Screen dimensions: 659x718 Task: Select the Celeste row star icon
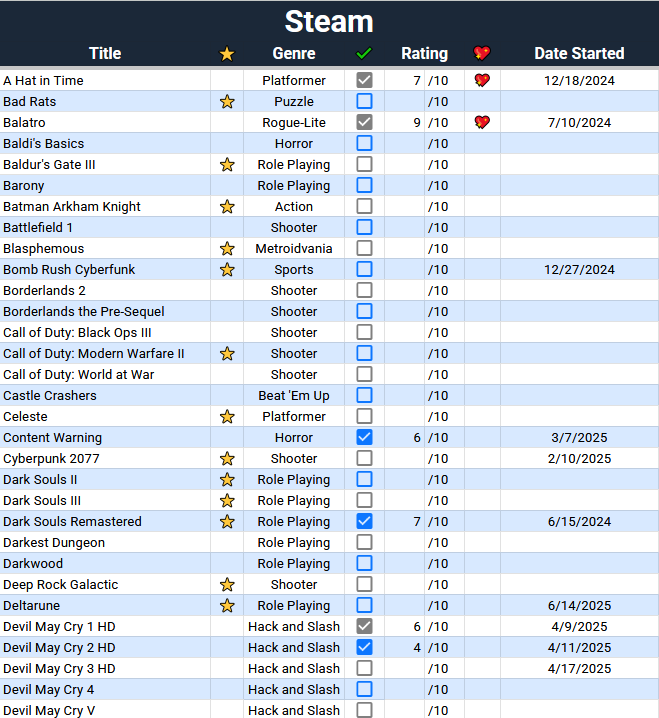(227, 416)
